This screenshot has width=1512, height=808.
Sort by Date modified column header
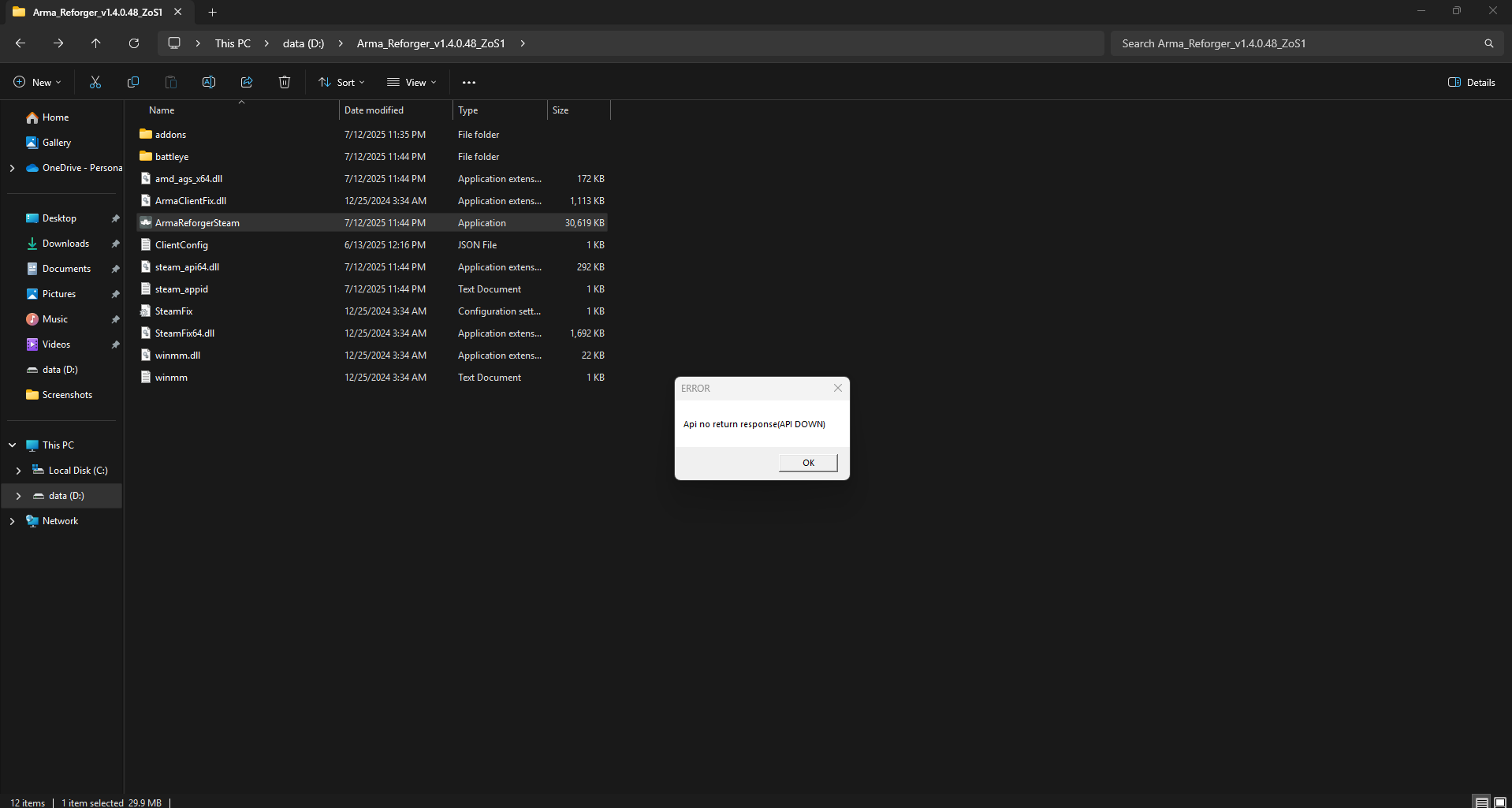[x=396, y=110]
